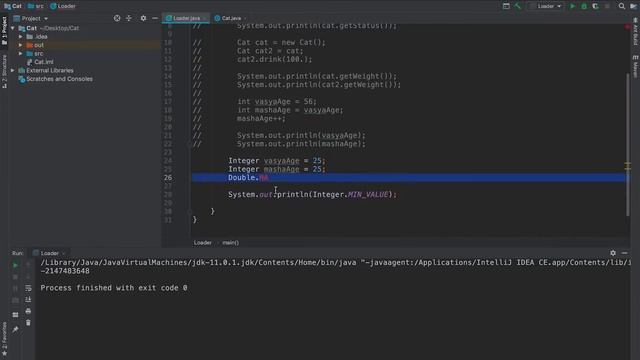Click the dump threads camera icon
Screen dimensions: 640x360
[x=16, y=300]
